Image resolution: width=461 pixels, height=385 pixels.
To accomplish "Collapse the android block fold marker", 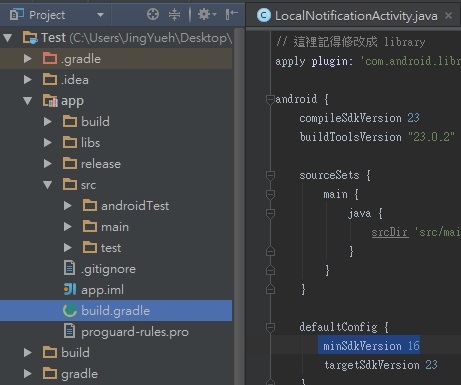I will [x=270, y=99].
